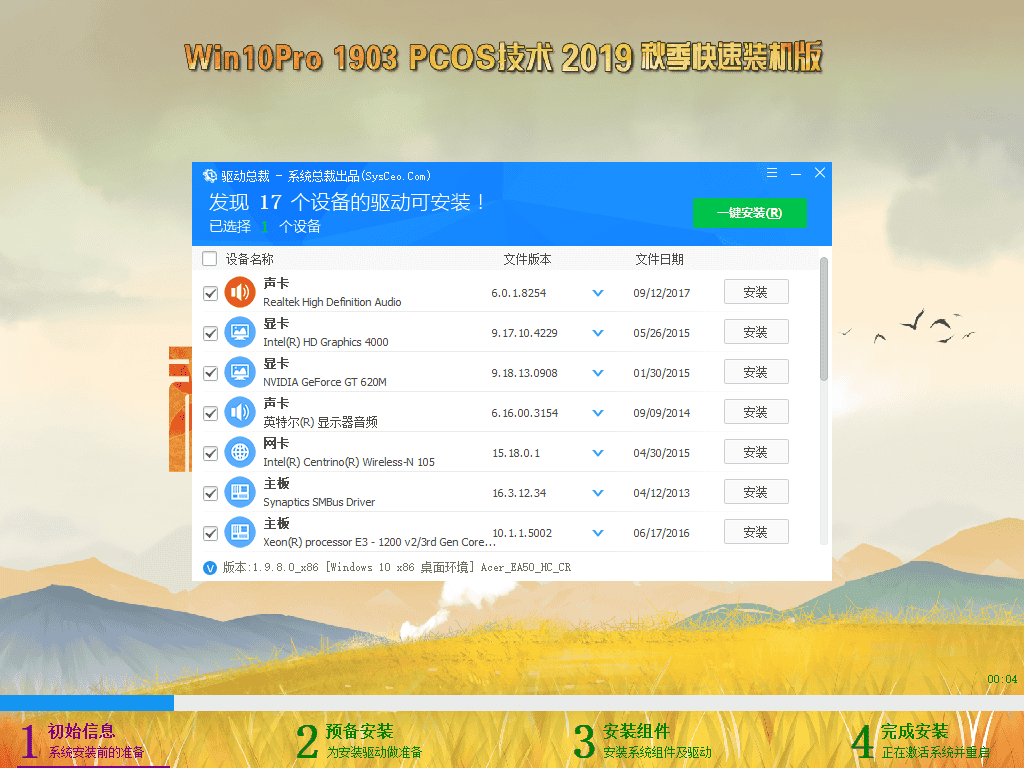This screenshot has height=768, width=1024.
Task: Install the 英特尔 显示器音频 driver
Action: (x=756, y=411)
